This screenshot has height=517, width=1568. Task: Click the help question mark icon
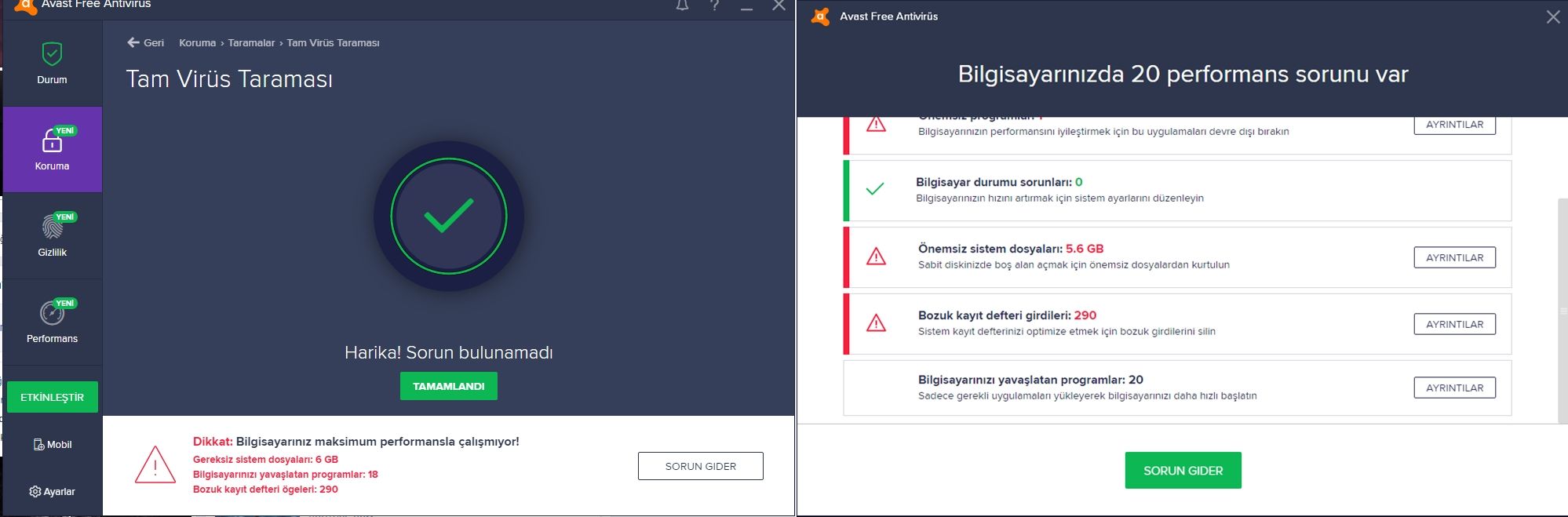coord(714,5)
